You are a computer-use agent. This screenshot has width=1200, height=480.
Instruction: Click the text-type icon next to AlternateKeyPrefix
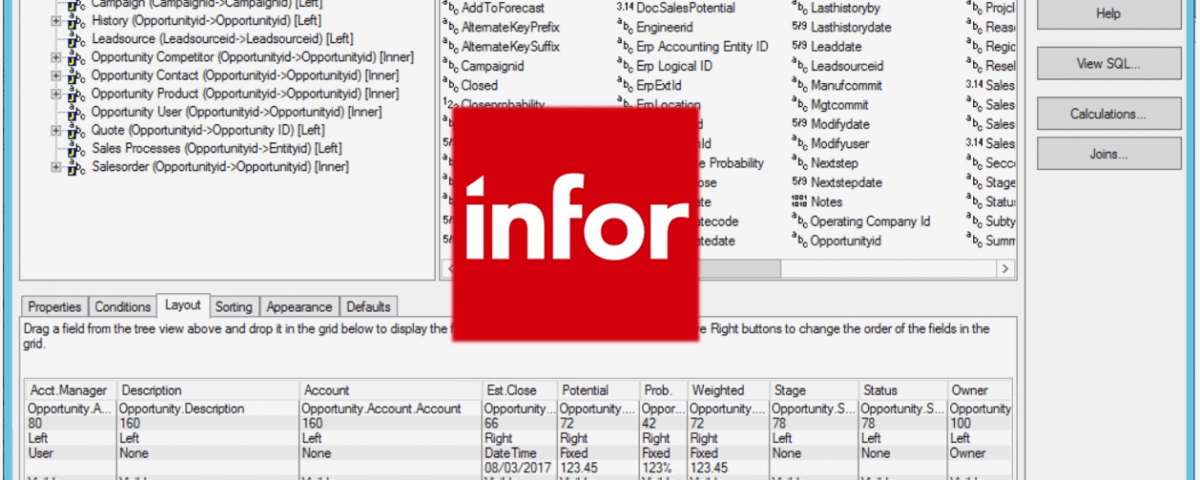coord(450,27)
